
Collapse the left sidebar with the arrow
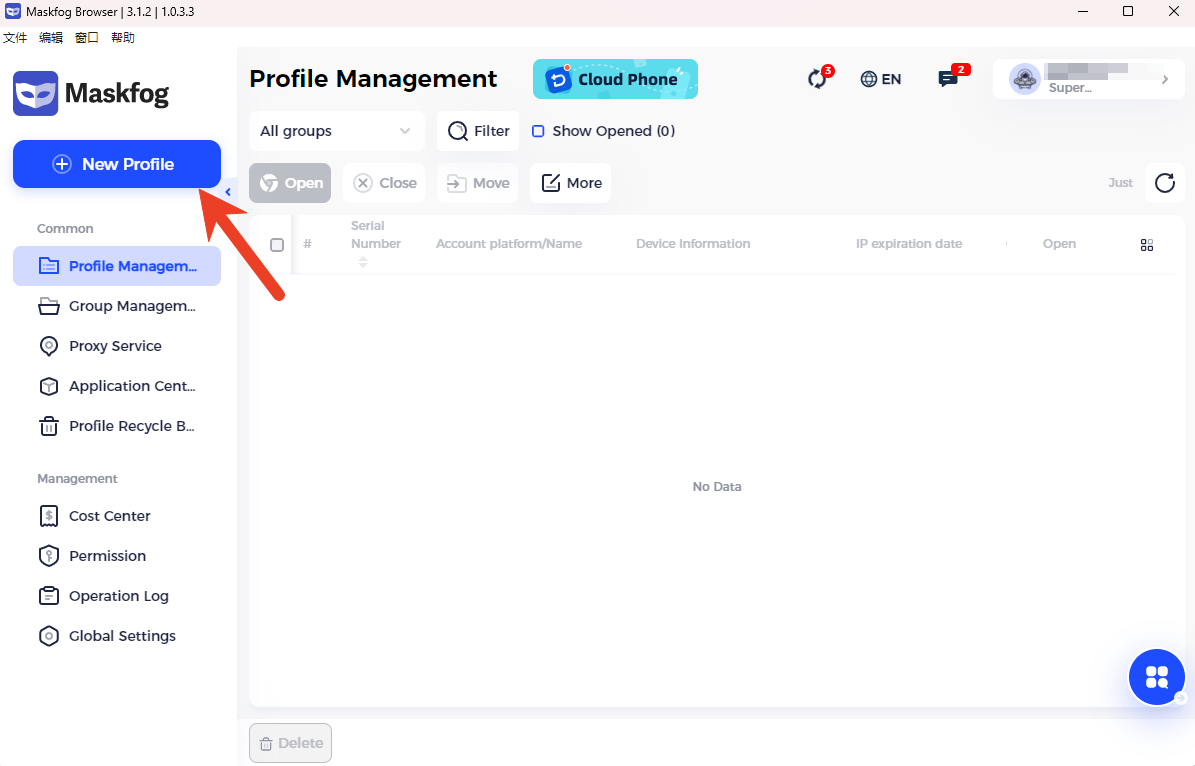[x=228, y=192]
